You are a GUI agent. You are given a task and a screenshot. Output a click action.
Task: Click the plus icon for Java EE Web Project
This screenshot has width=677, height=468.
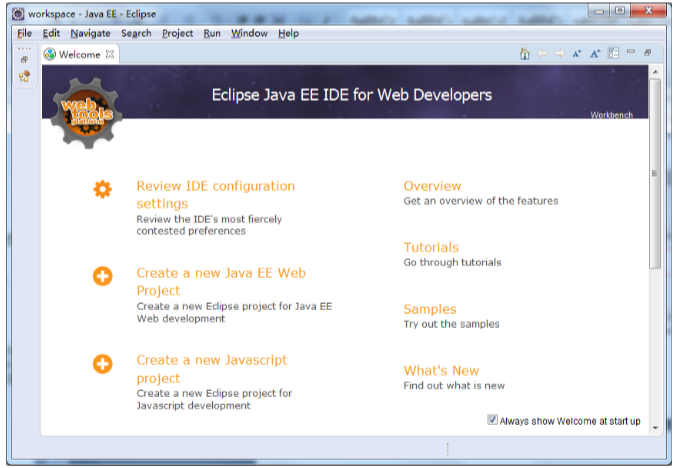(x=102, y=276)
